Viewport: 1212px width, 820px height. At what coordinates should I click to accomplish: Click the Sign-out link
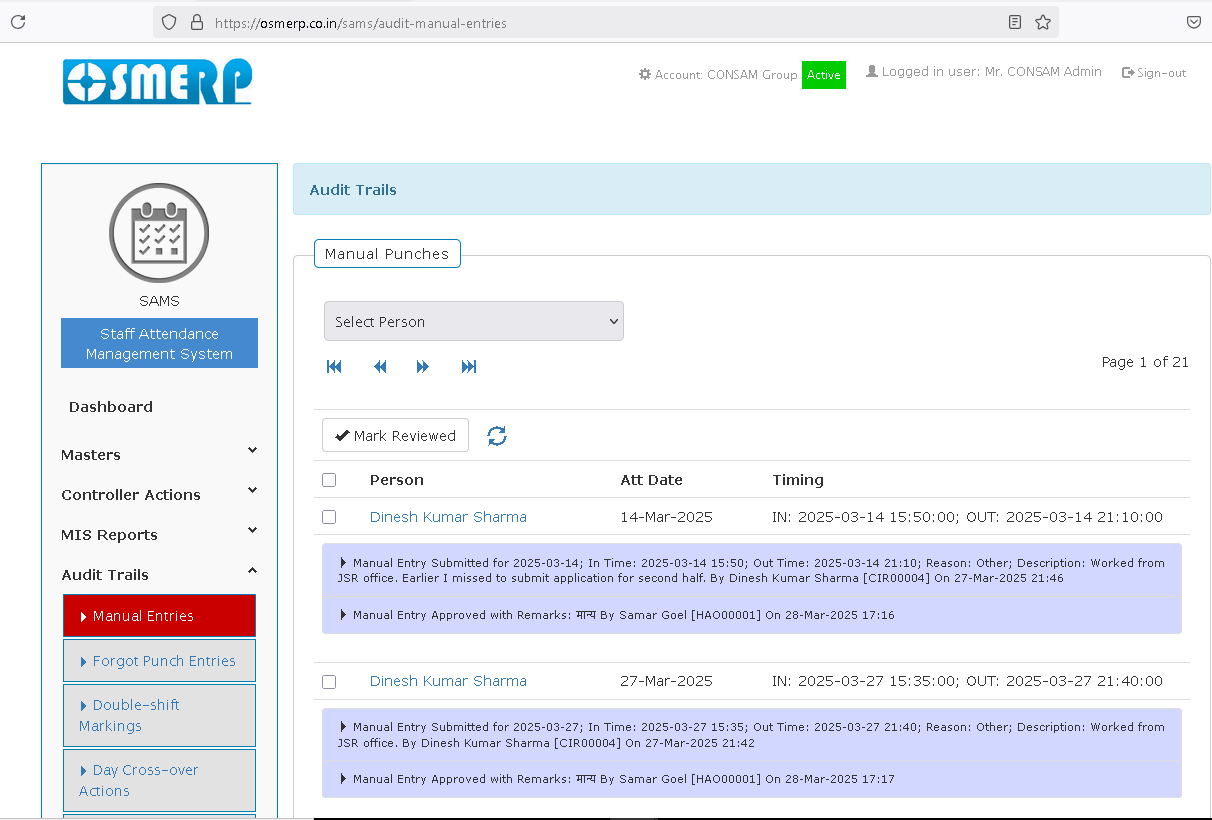tap(1154, 73)
